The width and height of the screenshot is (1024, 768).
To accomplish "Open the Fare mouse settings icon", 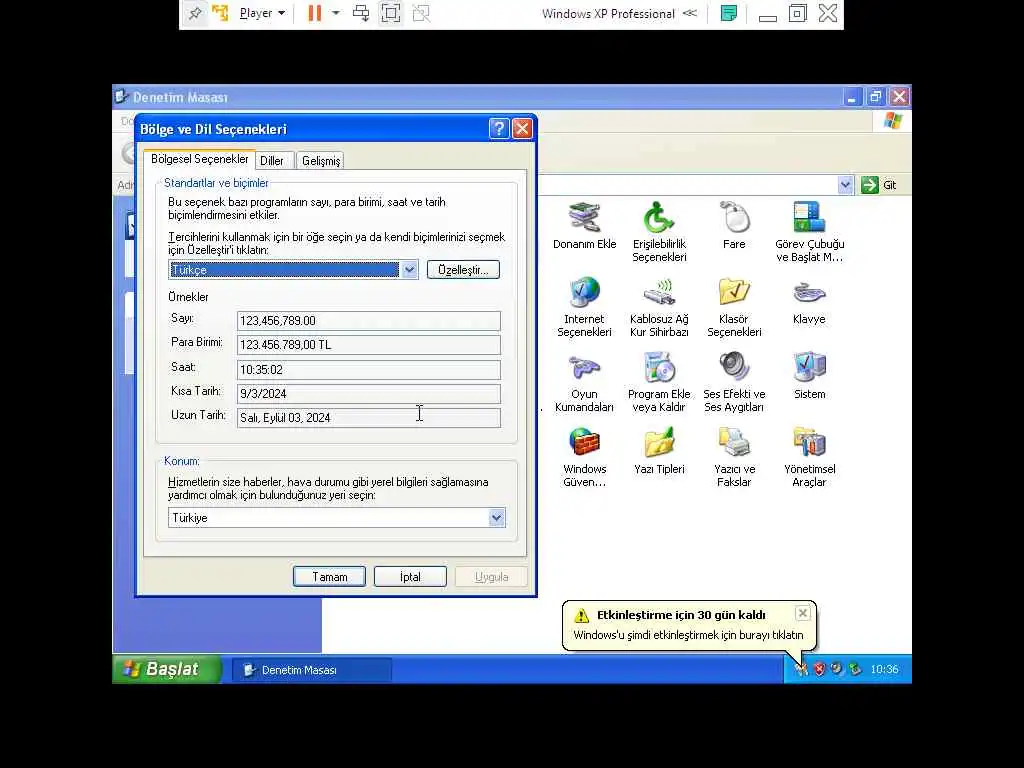I will [734, 225].
